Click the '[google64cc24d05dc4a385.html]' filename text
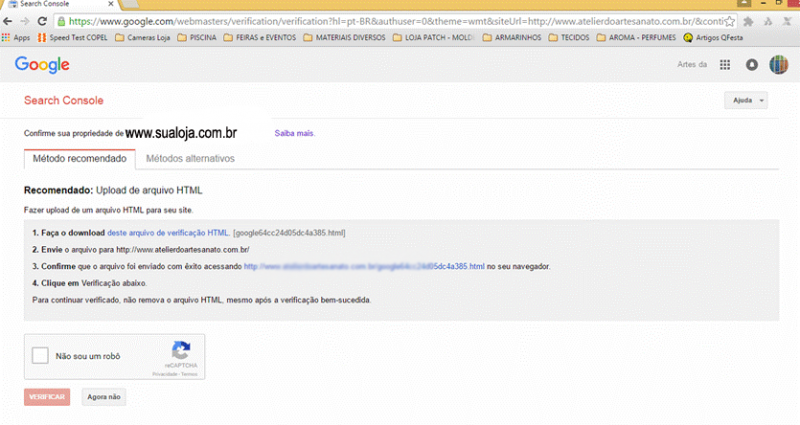Viewport: 800px width, 425px height. click(289, 233)
